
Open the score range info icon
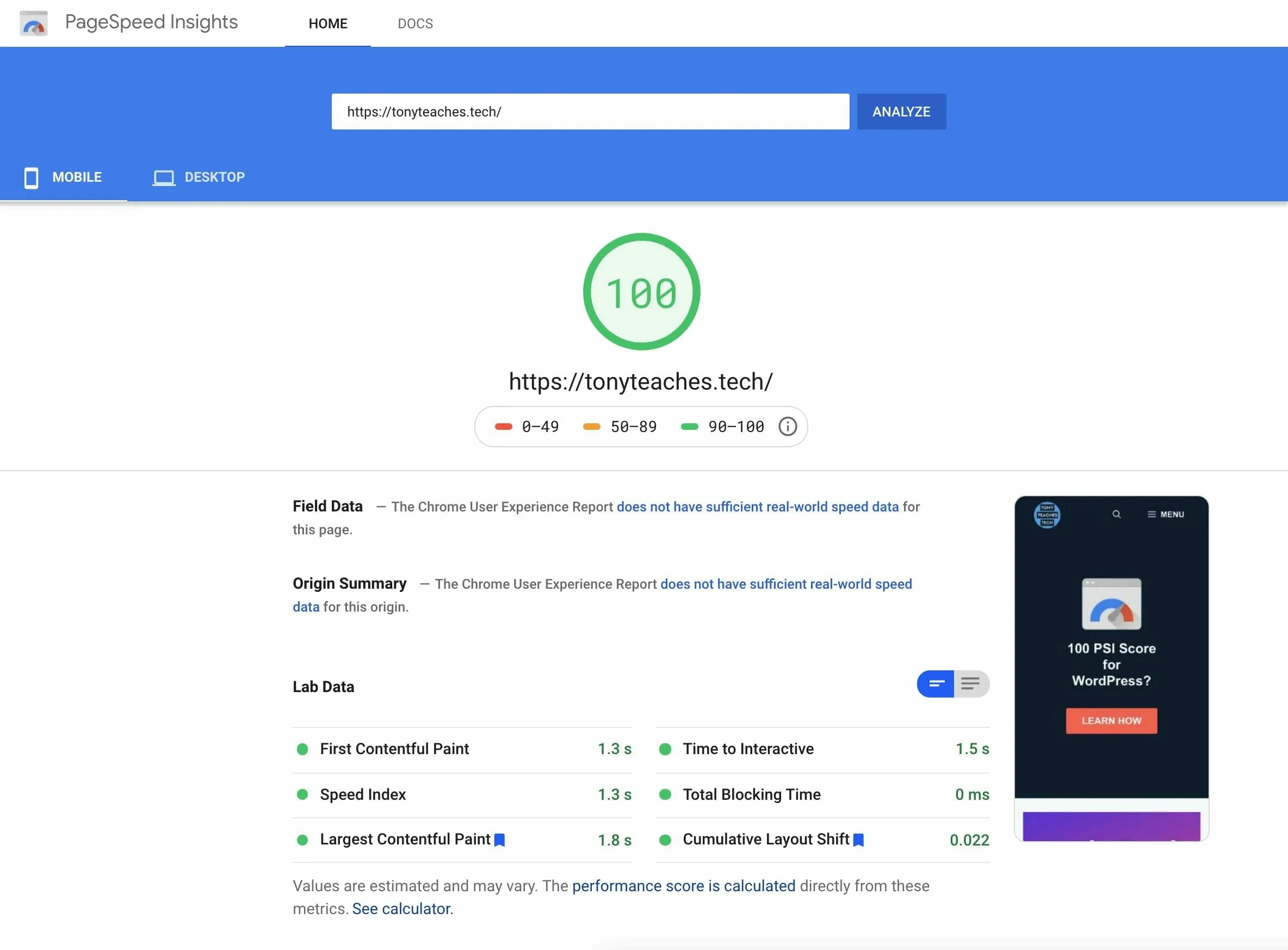(788, 427)
